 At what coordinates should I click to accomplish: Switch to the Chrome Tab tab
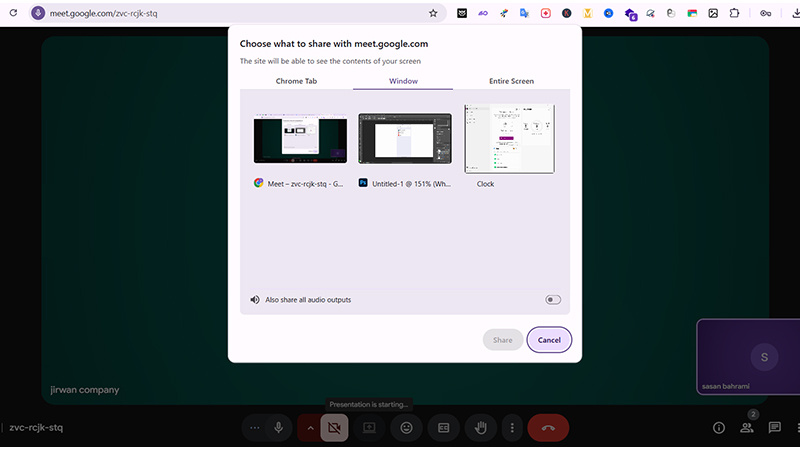click(296, 81)
